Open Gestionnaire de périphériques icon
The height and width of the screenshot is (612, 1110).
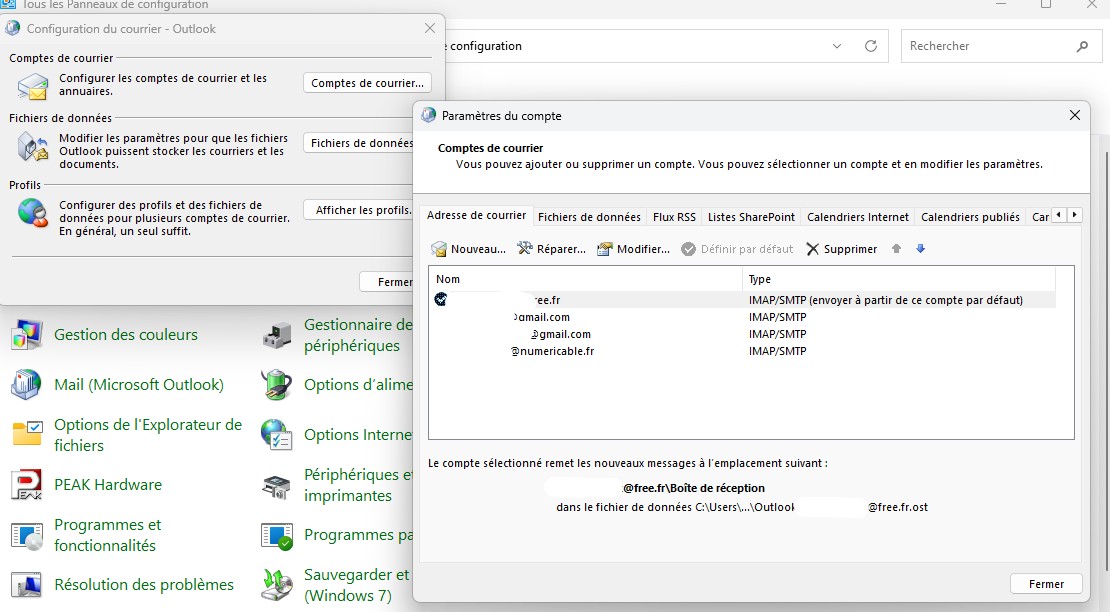tap(277, 335)
